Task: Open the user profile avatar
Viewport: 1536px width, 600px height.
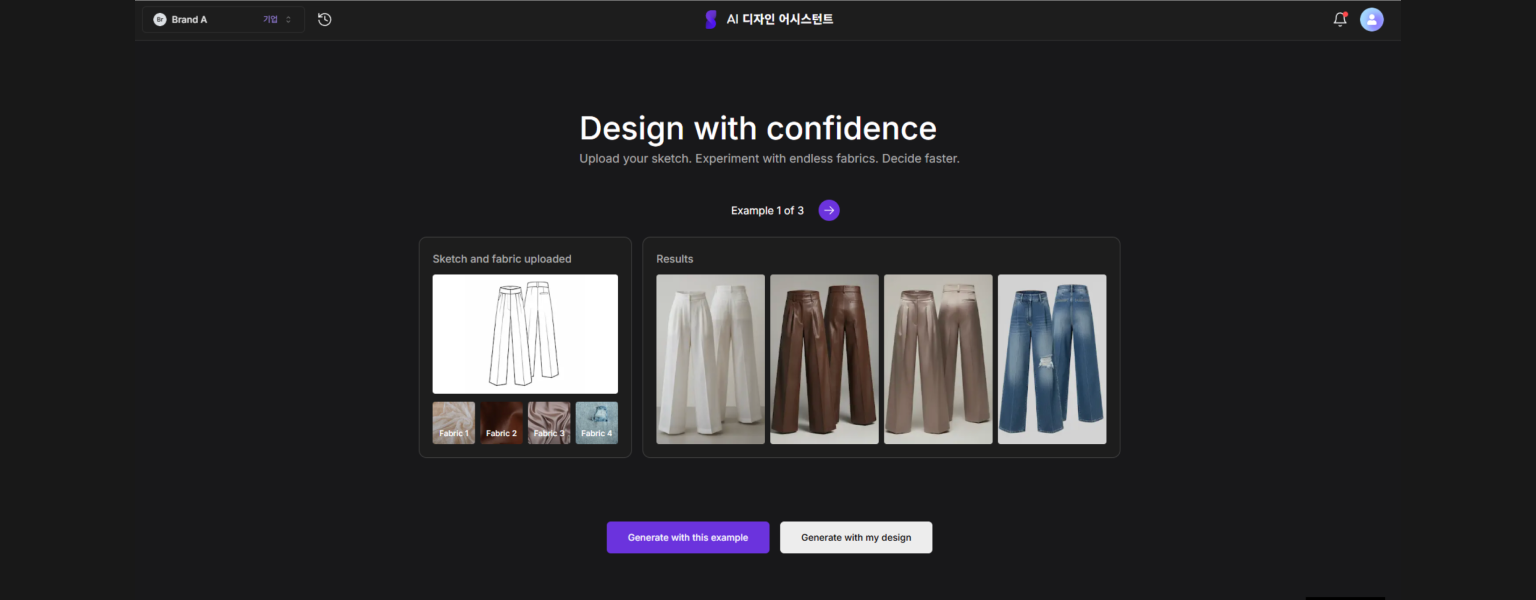Action: click(1371, 20)
